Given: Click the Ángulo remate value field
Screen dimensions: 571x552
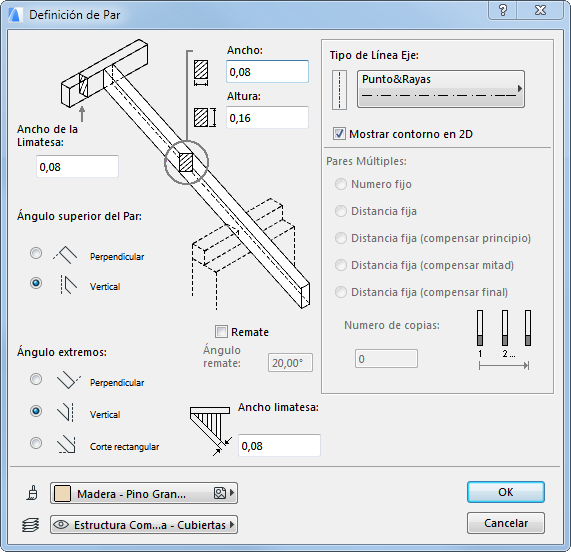Looking at the screenshot, I should 290,363.
